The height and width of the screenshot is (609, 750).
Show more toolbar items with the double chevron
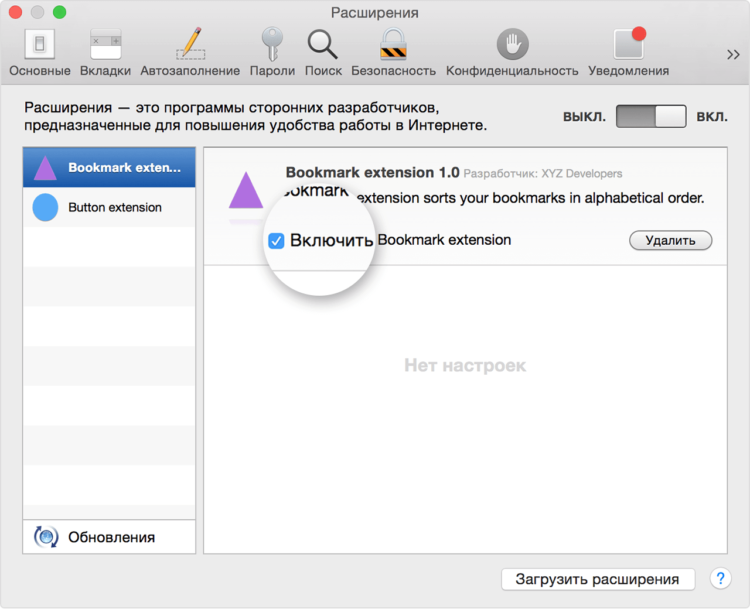pos(733,55)
